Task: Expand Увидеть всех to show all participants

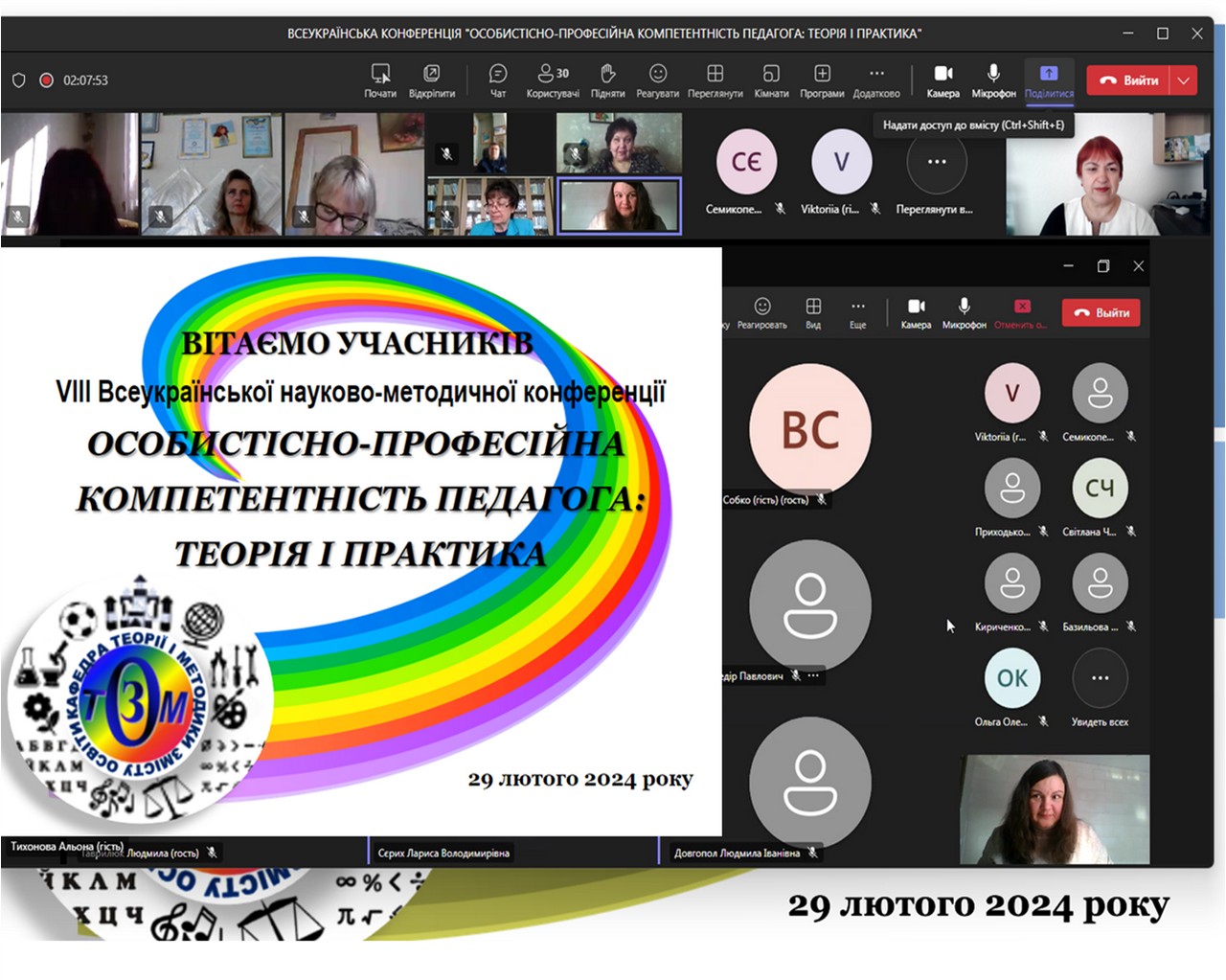Action: [x=1100, y=677]
